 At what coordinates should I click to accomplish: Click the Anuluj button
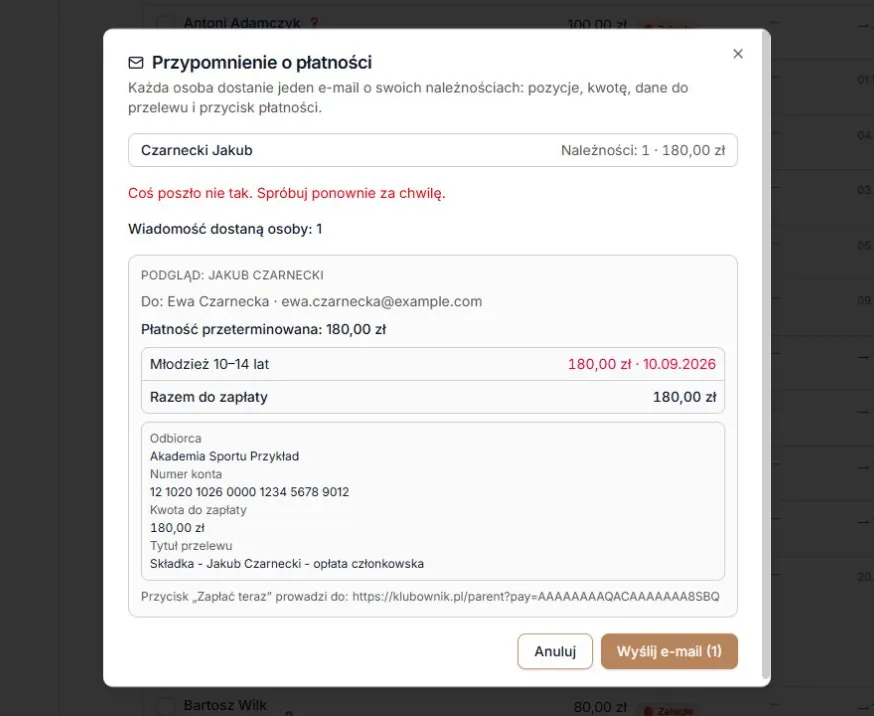point(554,651)
